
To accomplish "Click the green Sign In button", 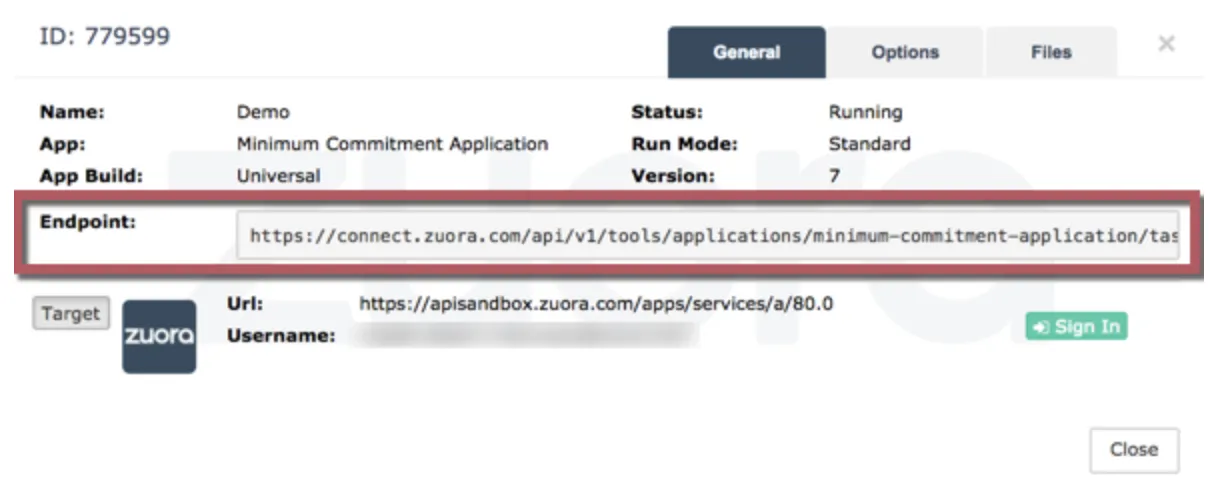I will click(x=1076, y=327).
